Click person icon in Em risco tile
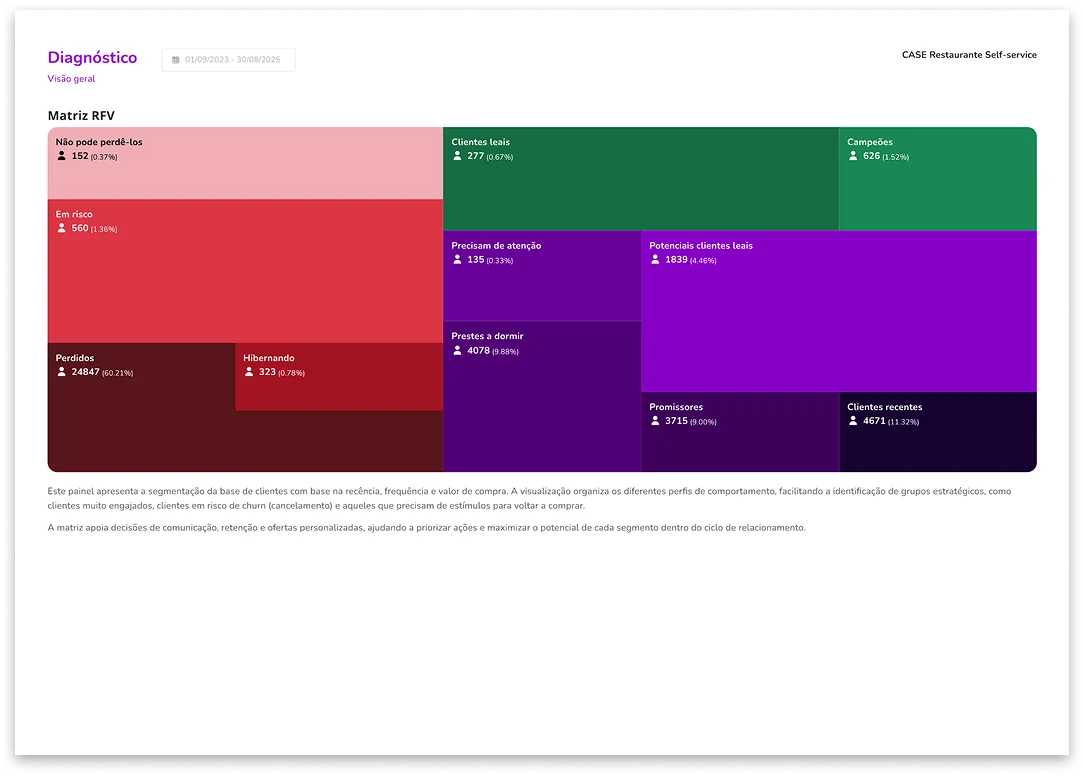The image size is (1084, 775). click(61, 228)
